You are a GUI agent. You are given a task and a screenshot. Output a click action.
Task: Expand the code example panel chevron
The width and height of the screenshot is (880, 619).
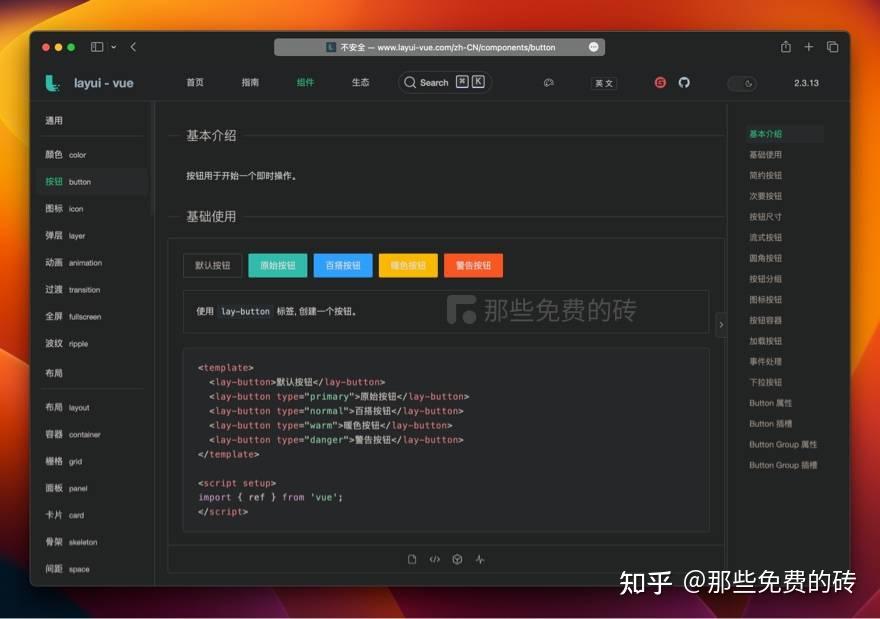[x=721, y=324]
